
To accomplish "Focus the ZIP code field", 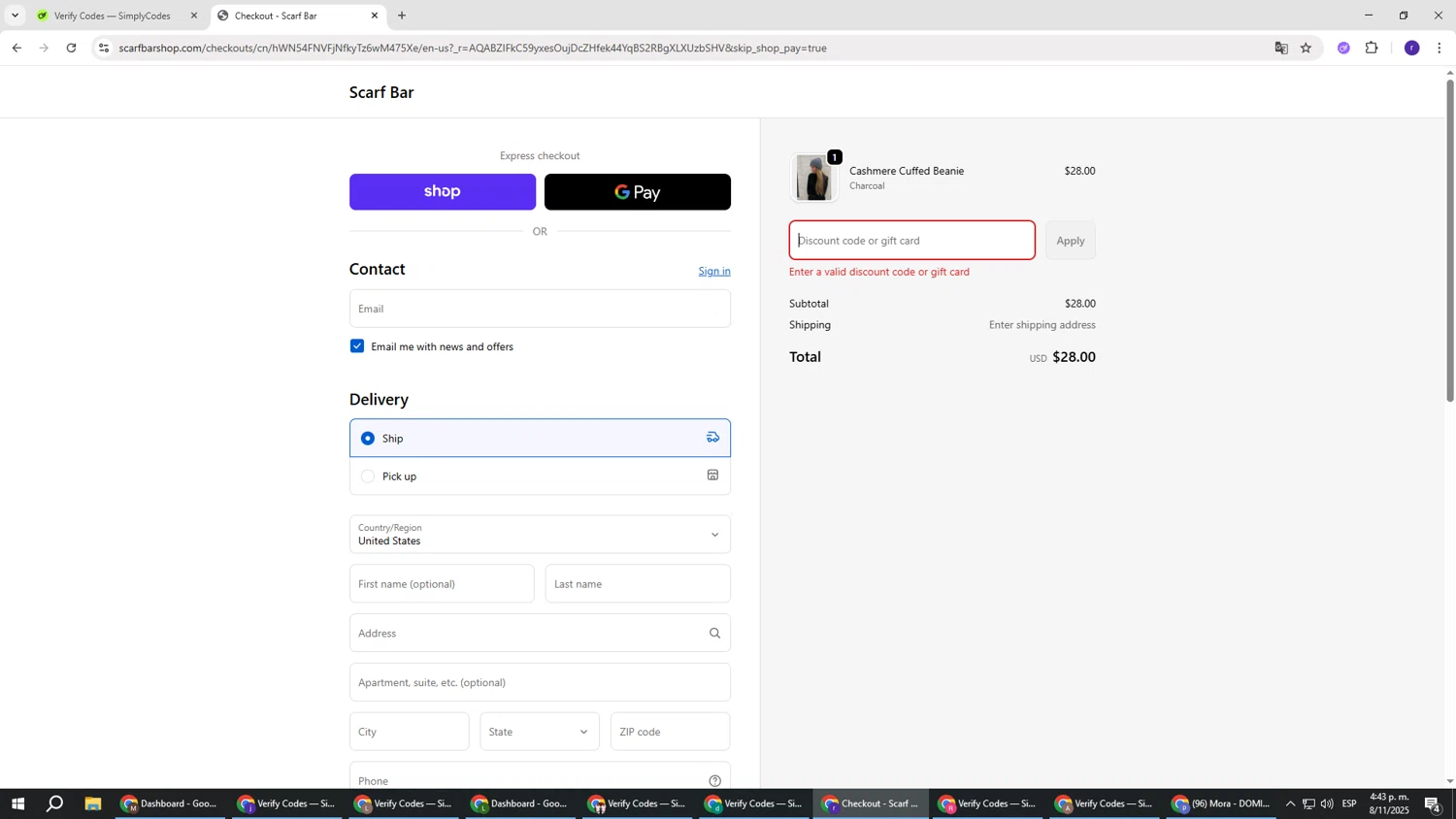I will (x=670, y=732).
